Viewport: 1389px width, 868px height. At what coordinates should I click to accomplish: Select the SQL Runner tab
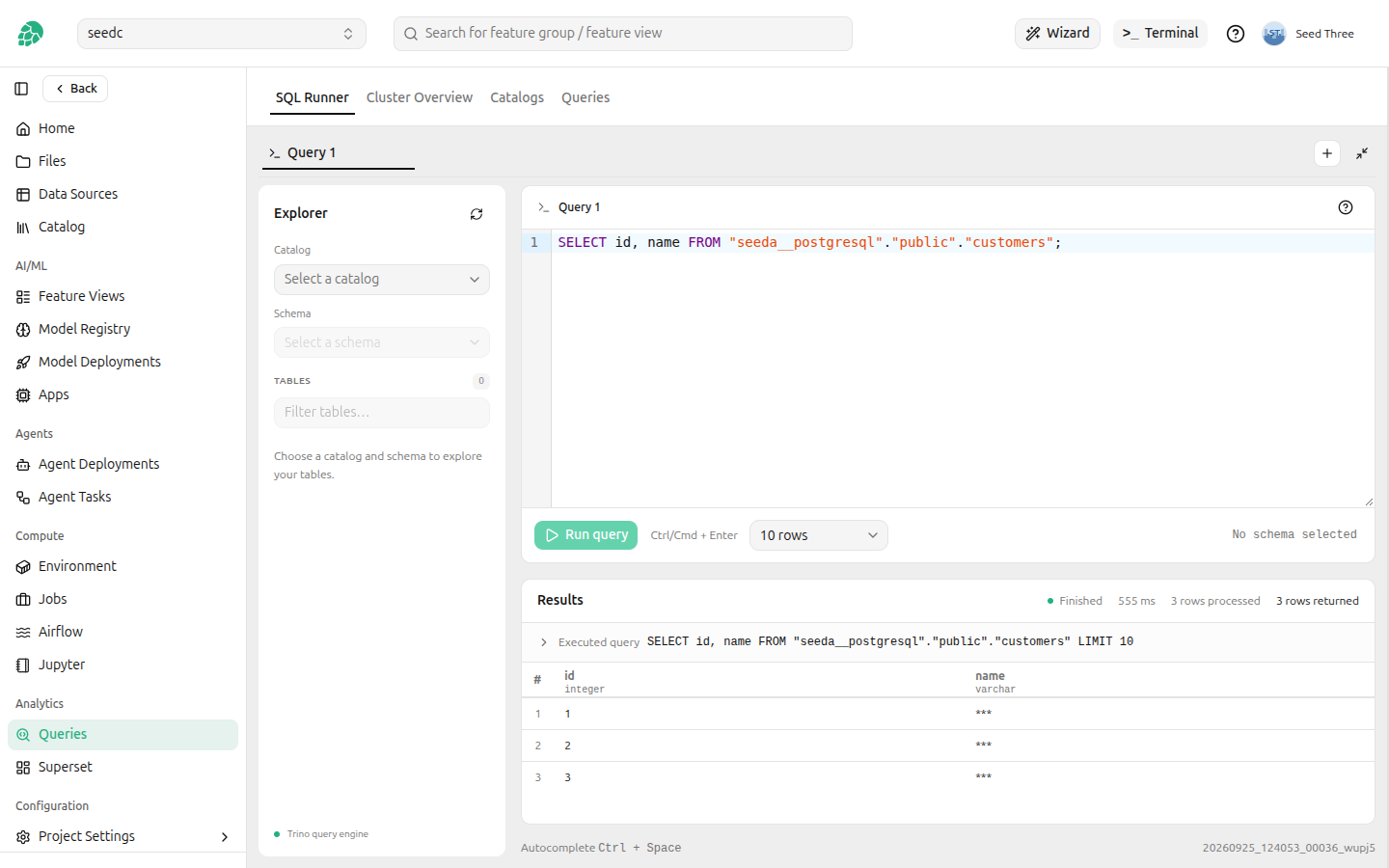[x=313, y=97]
